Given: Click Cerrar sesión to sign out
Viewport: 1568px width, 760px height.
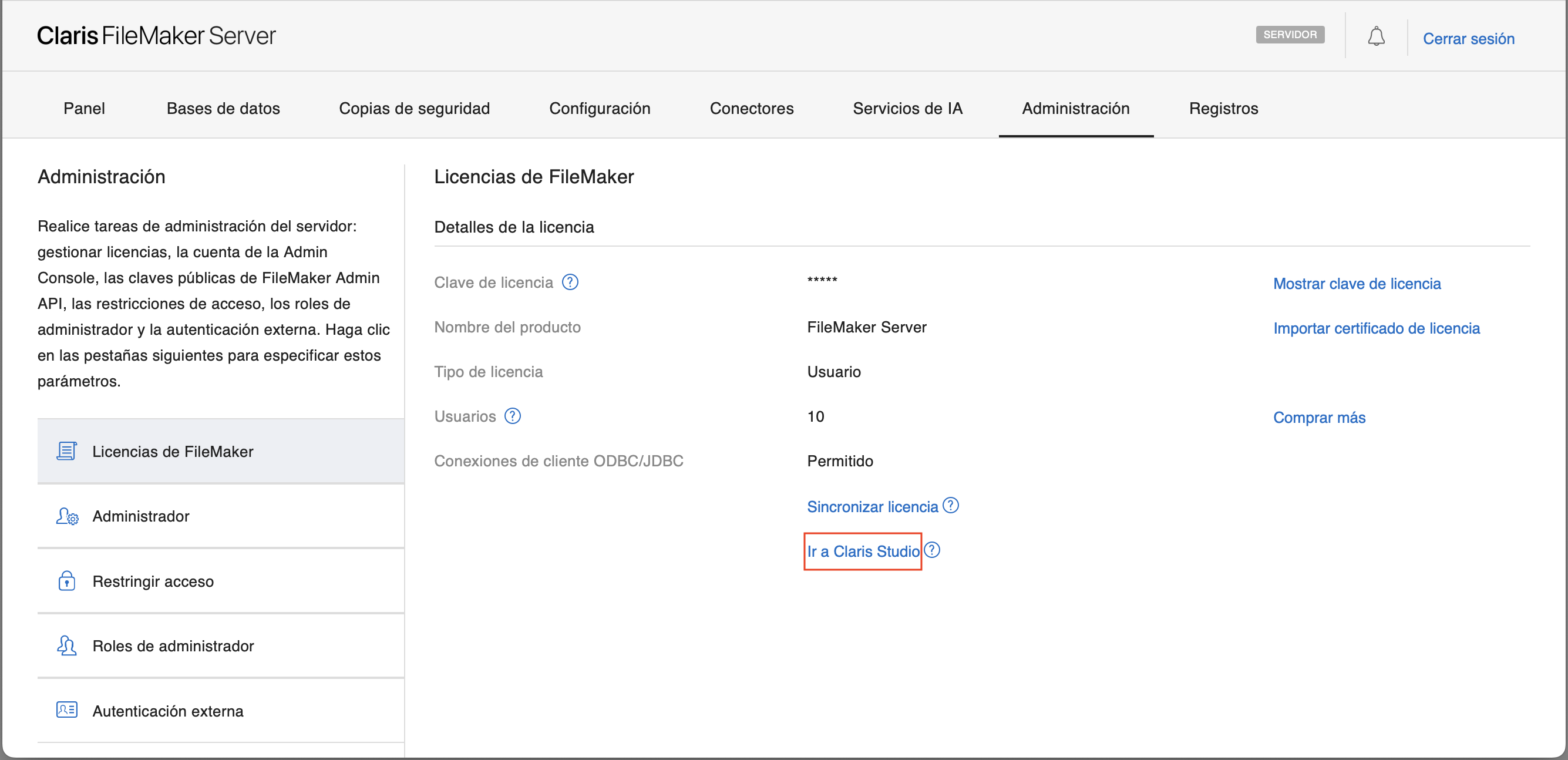Looking at the screenshot, I should click(1468, 39).
